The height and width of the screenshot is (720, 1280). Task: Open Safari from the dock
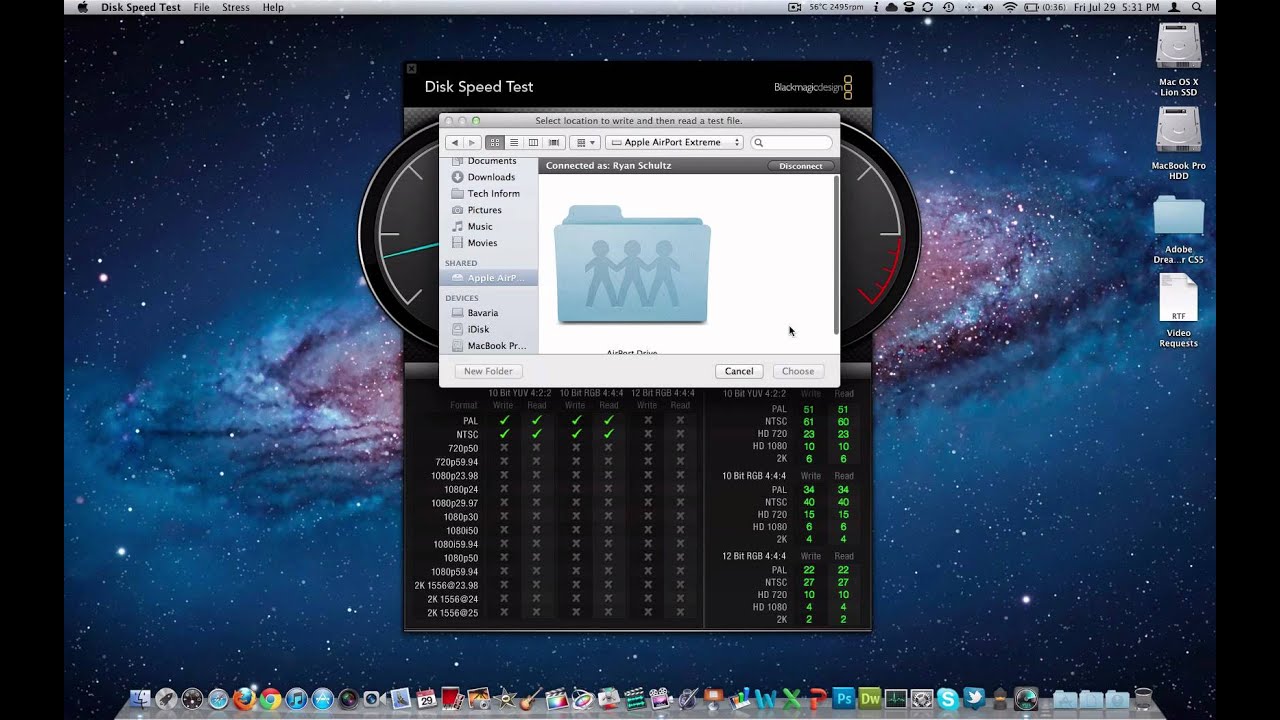tap(218, 698)
